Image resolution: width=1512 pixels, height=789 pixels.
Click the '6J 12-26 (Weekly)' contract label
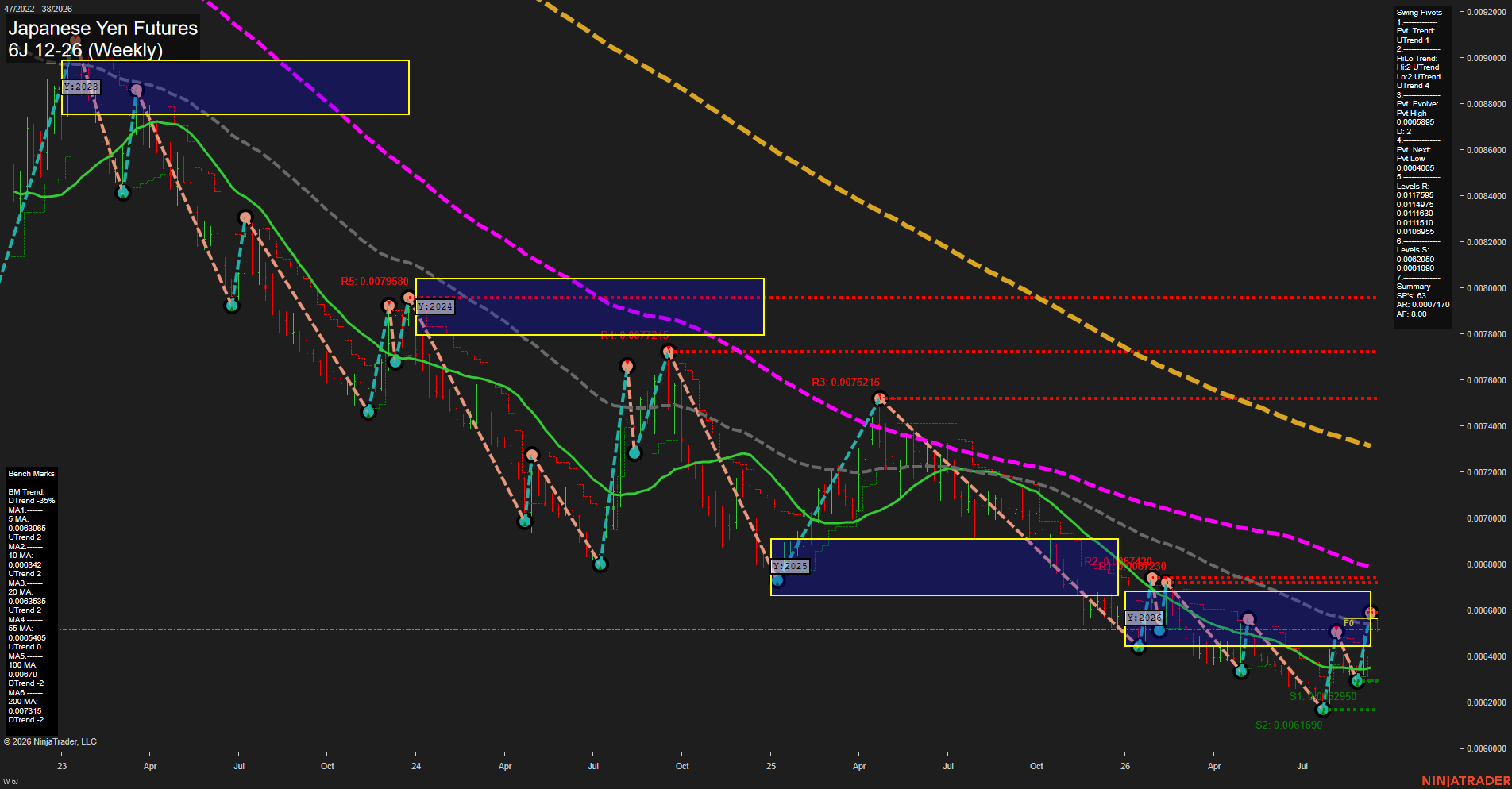(x=86, y=50)
